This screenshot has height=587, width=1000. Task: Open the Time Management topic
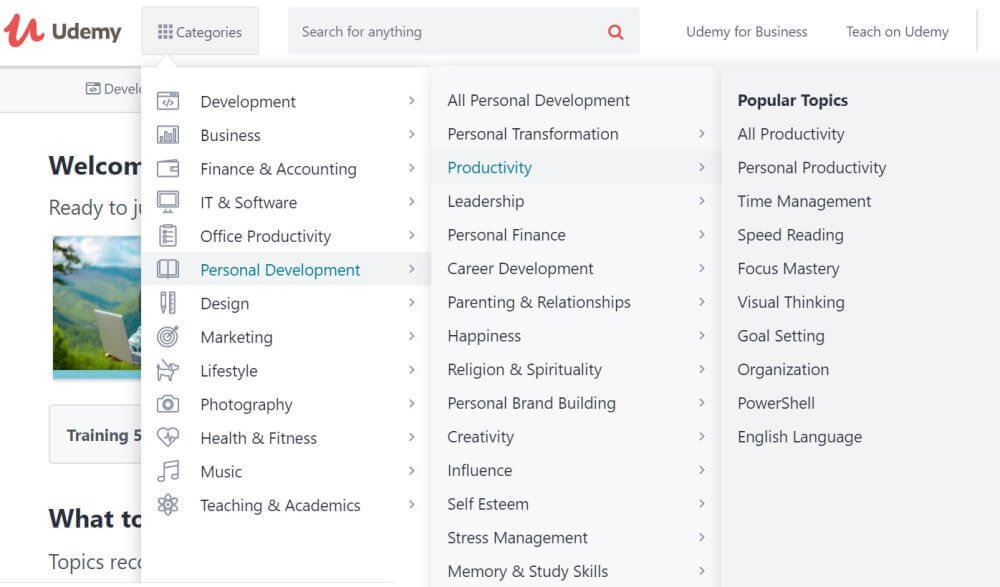804,201
